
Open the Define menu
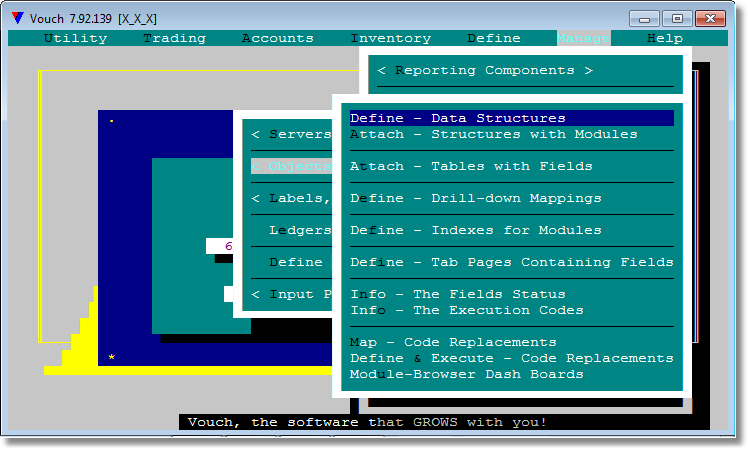[x=493, y=38]
